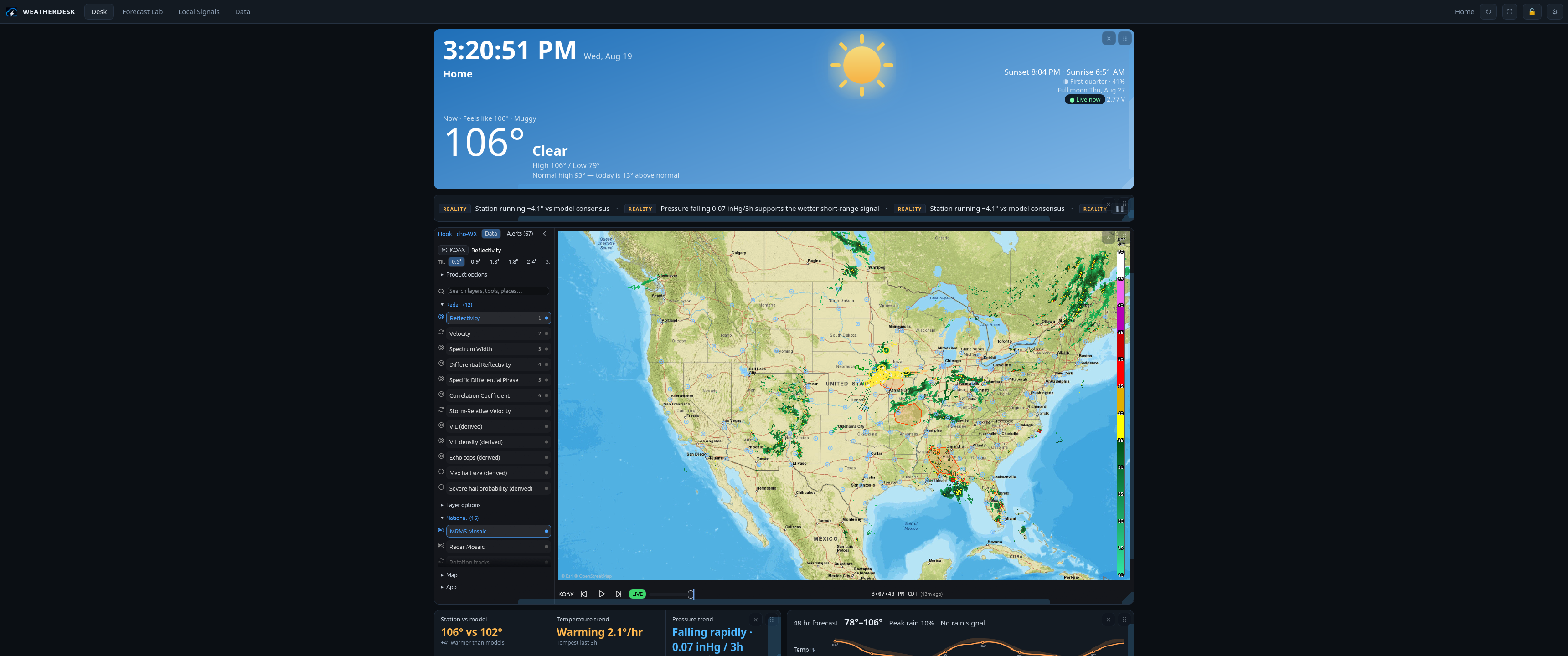Select the 1.8° tilt button
This screenshot has height=656, width=1568.
pos(513,262)
